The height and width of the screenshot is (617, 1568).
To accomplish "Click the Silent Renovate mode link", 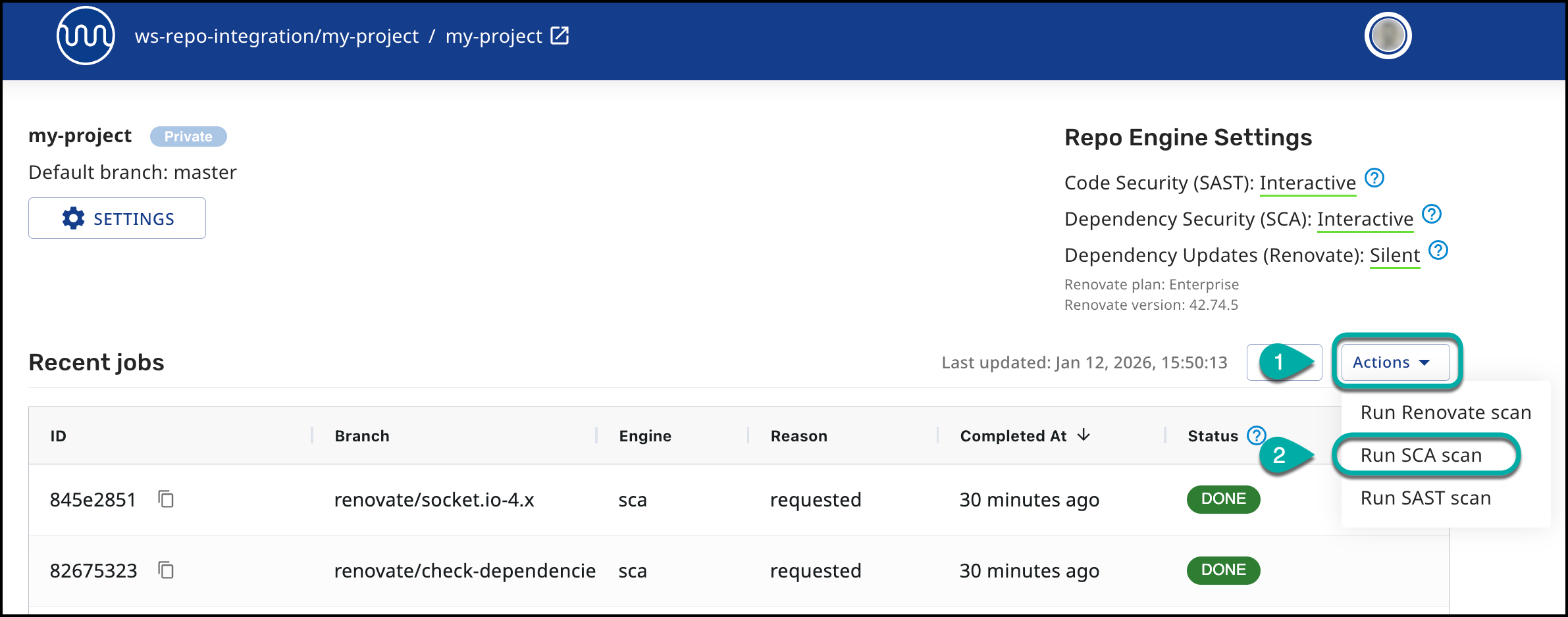I will [x=1394, y=255].
